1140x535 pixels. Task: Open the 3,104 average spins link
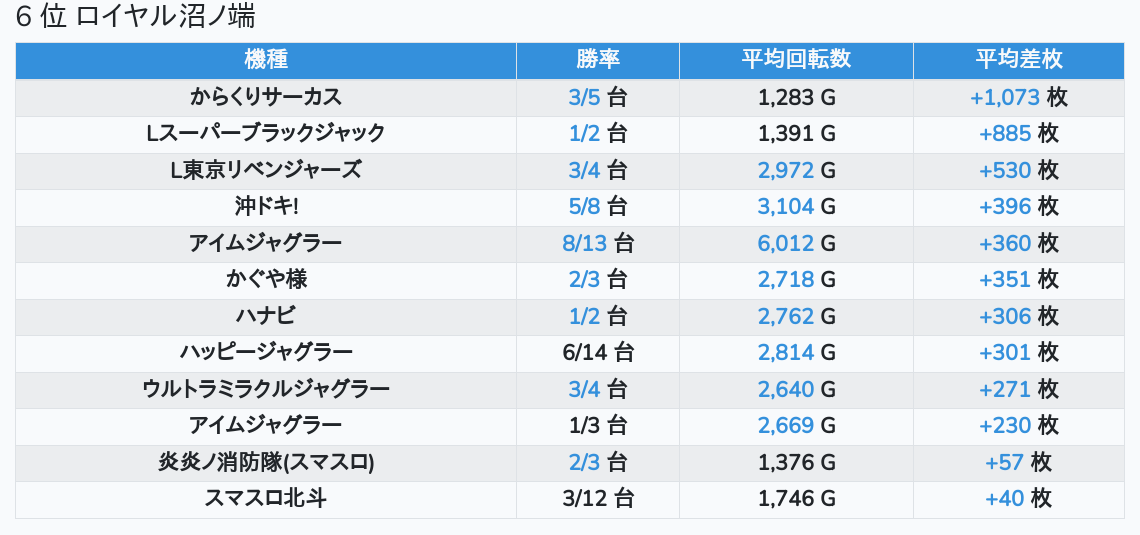pyautogui.click(x=786, y=206)
